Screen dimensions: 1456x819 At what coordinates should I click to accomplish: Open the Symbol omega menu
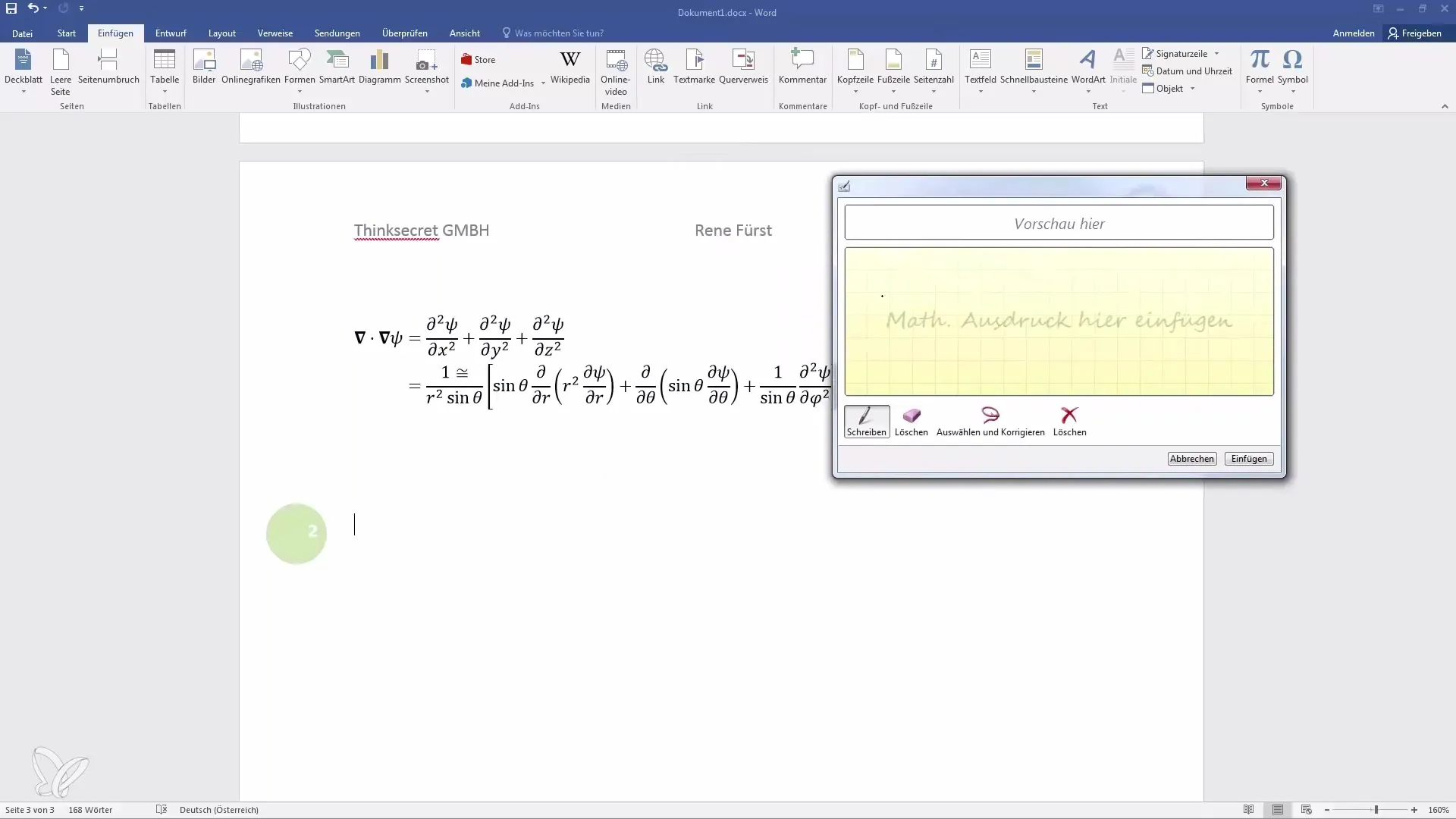coord(1292,71)
